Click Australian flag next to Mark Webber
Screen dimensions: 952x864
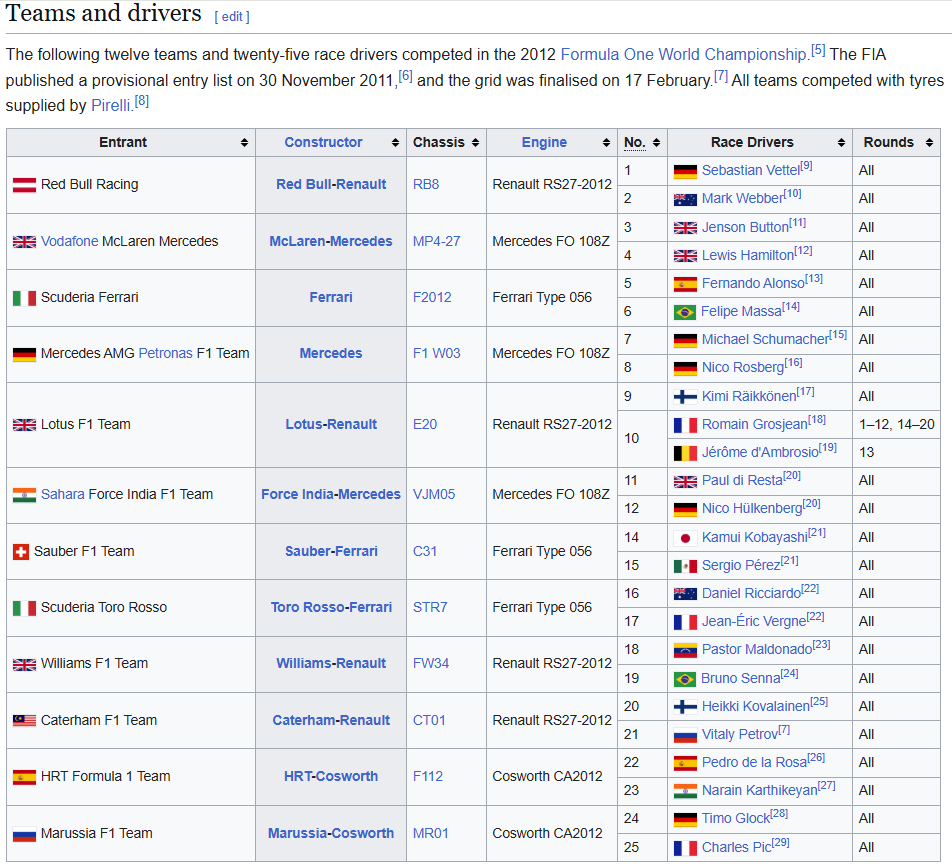[x=685, y=199]
